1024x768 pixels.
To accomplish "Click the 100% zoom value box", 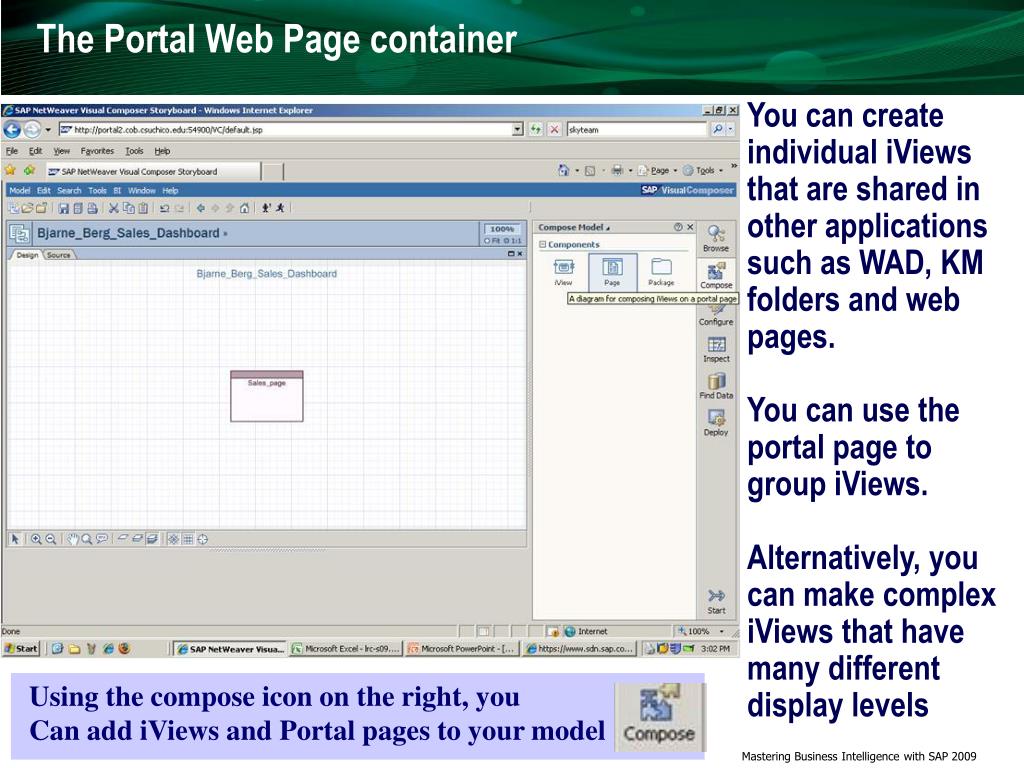I will coord(502,229).
